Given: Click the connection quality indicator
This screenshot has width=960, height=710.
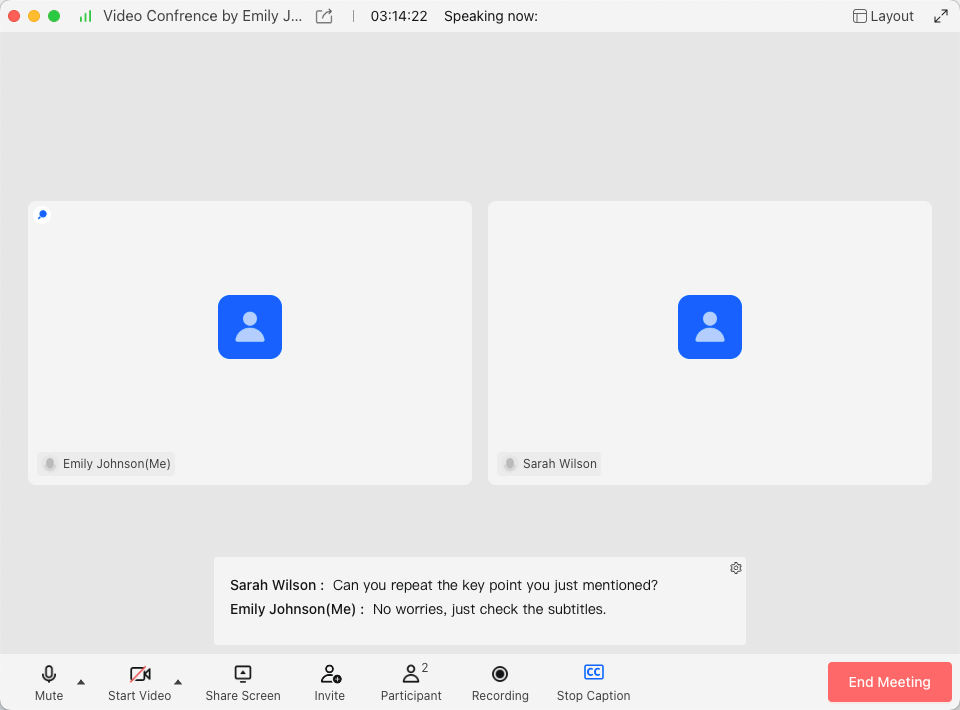Looking at the screenshot, I should click(x=84, y=16).
